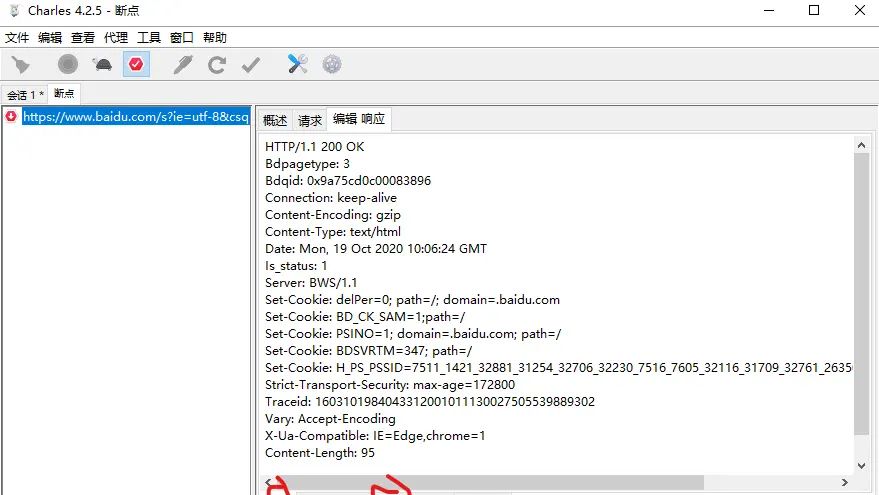Click the Date header line

[376, 248]
